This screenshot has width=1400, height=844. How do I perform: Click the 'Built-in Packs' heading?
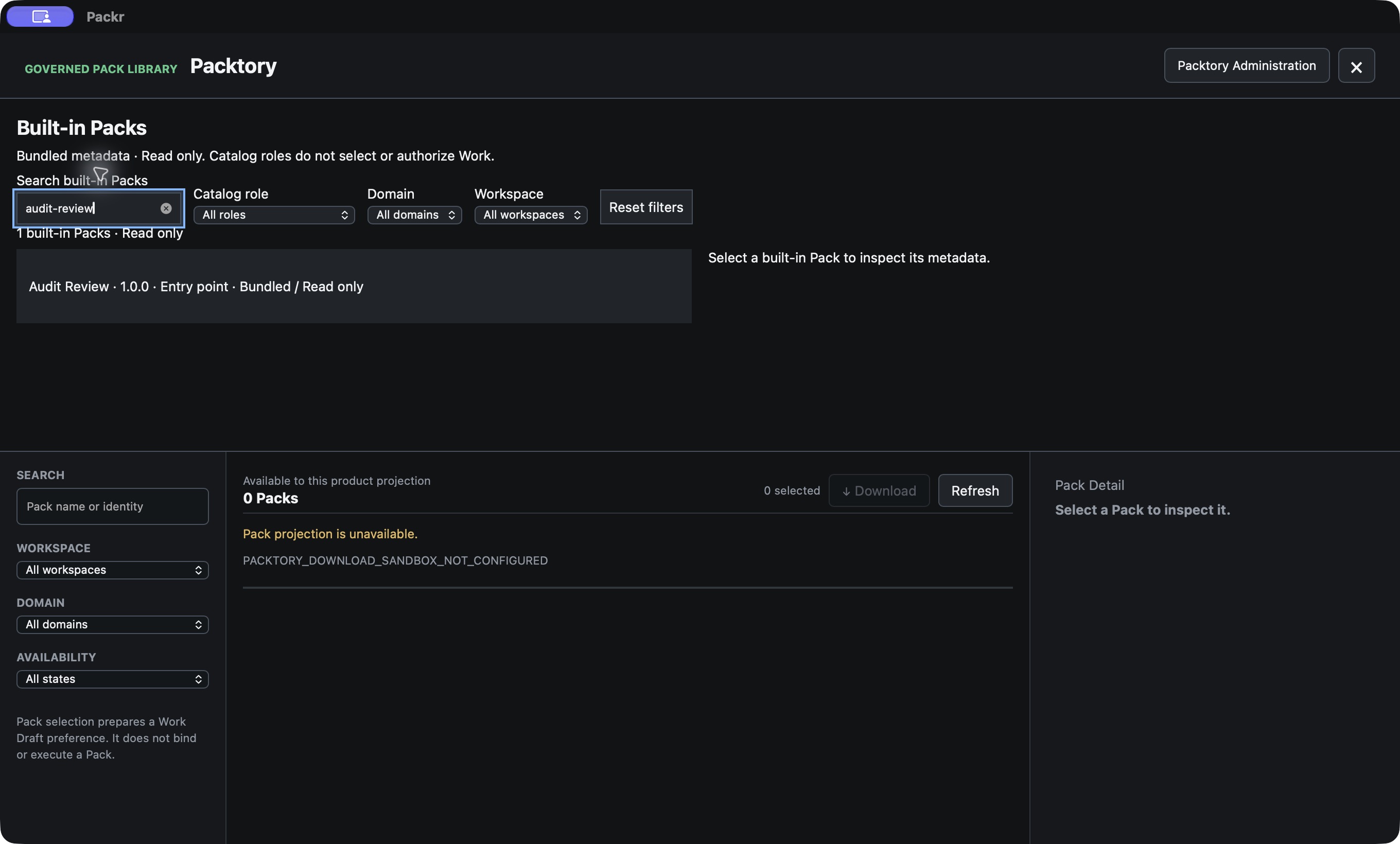point(81,128)
